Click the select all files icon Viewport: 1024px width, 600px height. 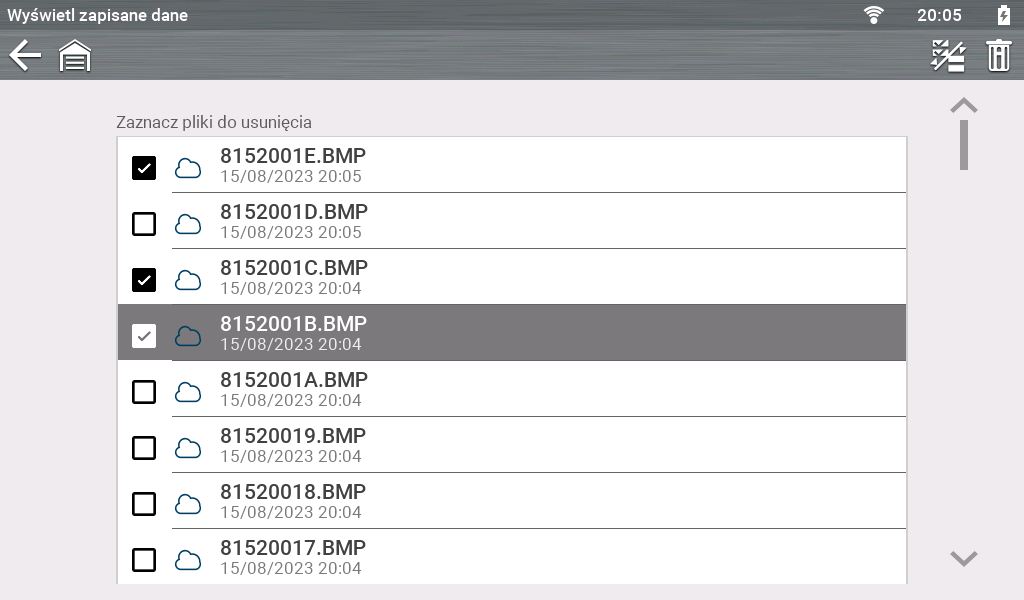(x=948, y=56)
